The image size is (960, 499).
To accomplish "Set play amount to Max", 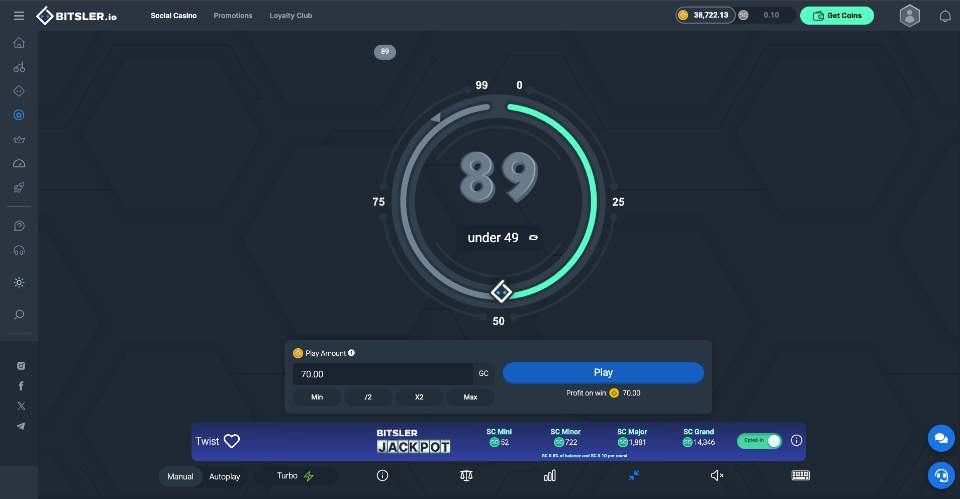I will [x=470, y=397].
